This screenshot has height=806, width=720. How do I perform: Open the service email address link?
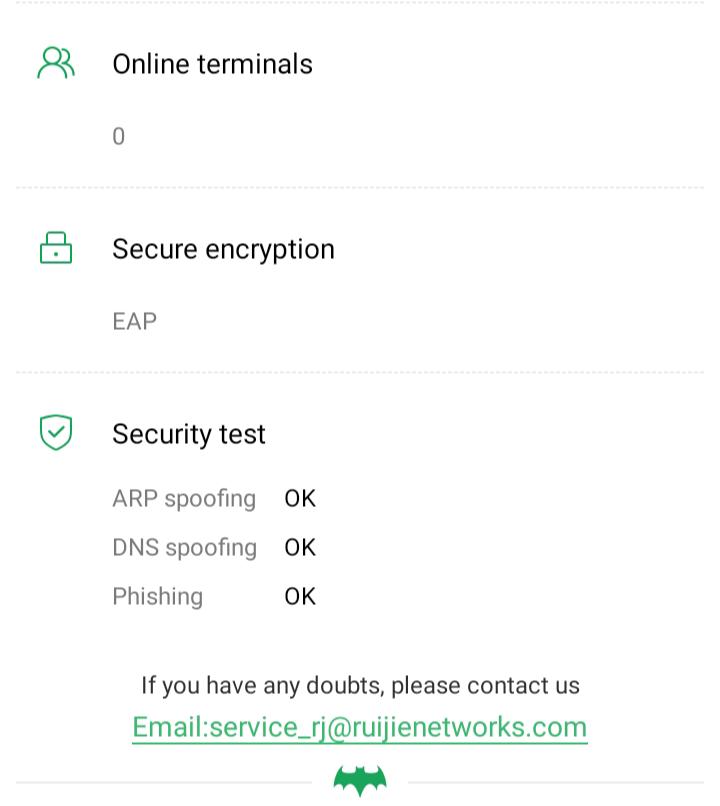360,727
